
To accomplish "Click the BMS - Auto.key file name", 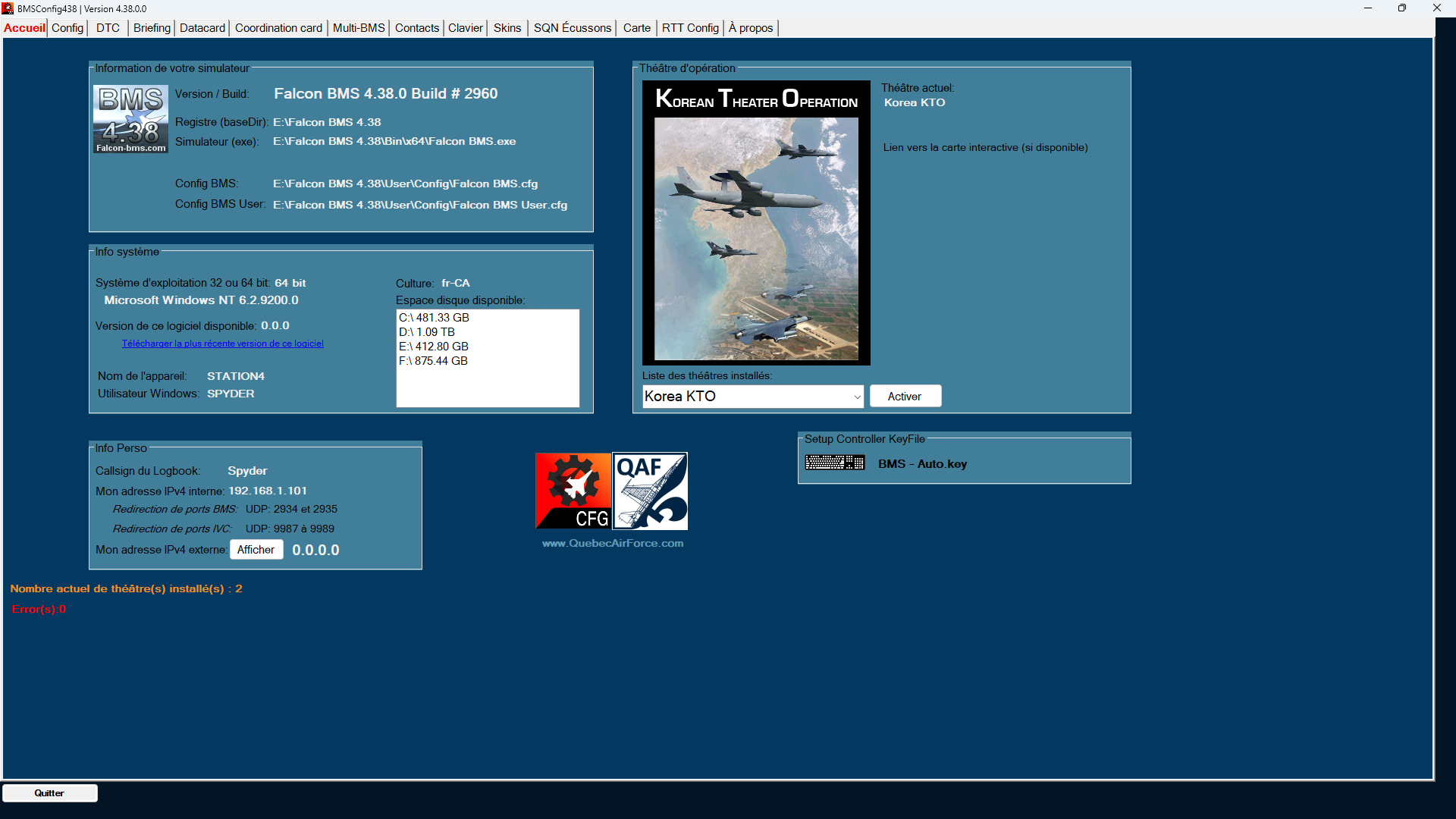I will (x=922, y=464).
